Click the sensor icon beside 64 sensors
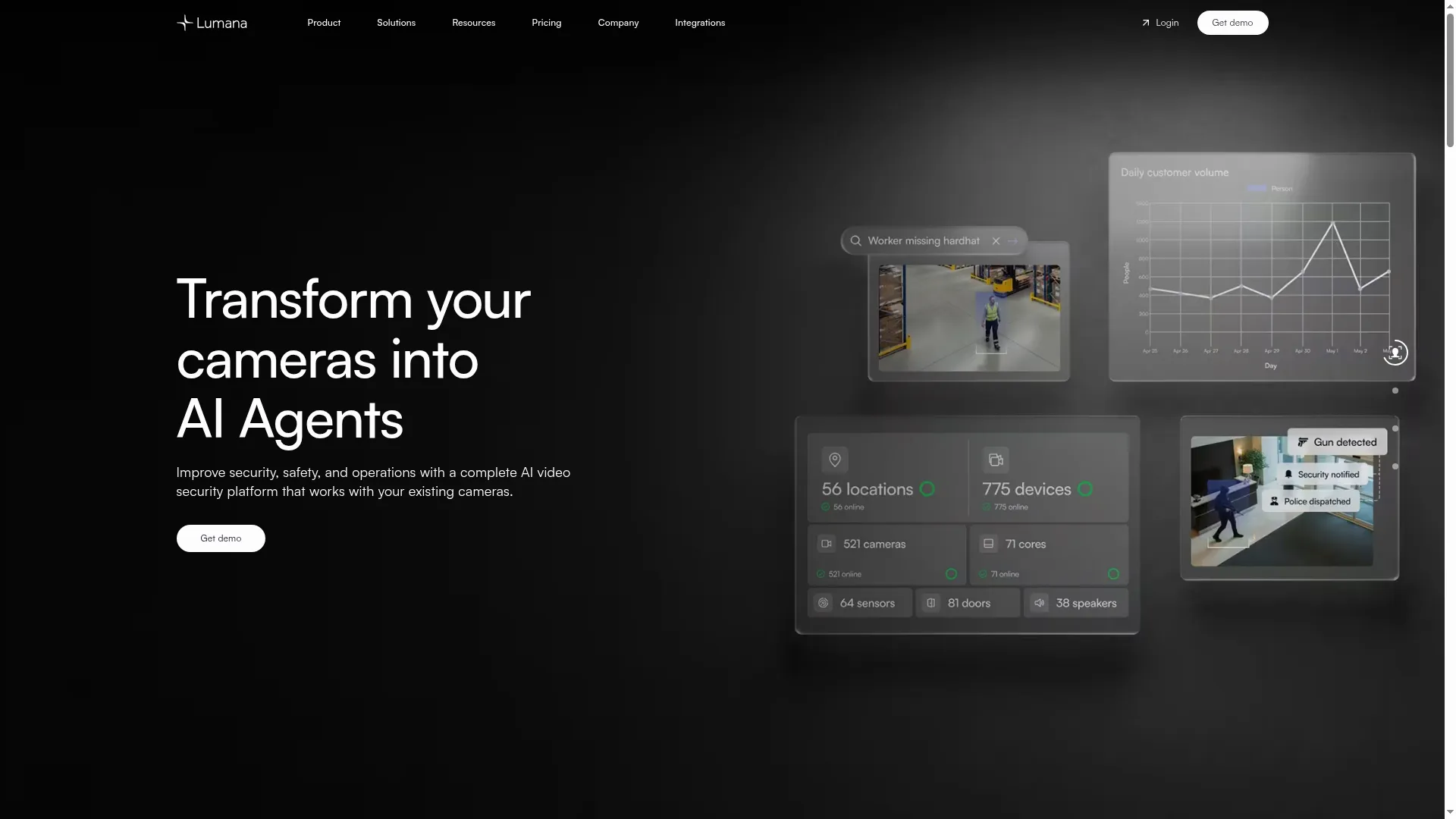The image size is (1456, 819). click(x=824, y=603)
